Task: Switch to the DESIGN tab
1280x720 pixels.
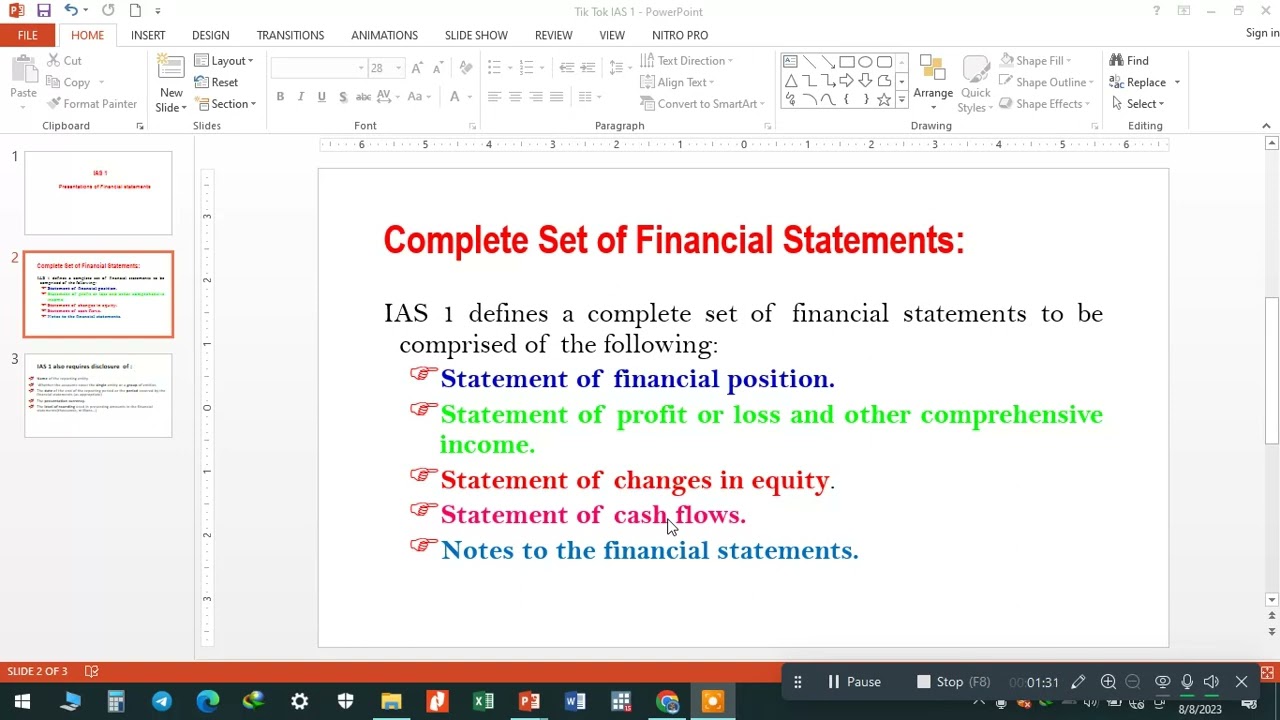Action: pos(210,35)
